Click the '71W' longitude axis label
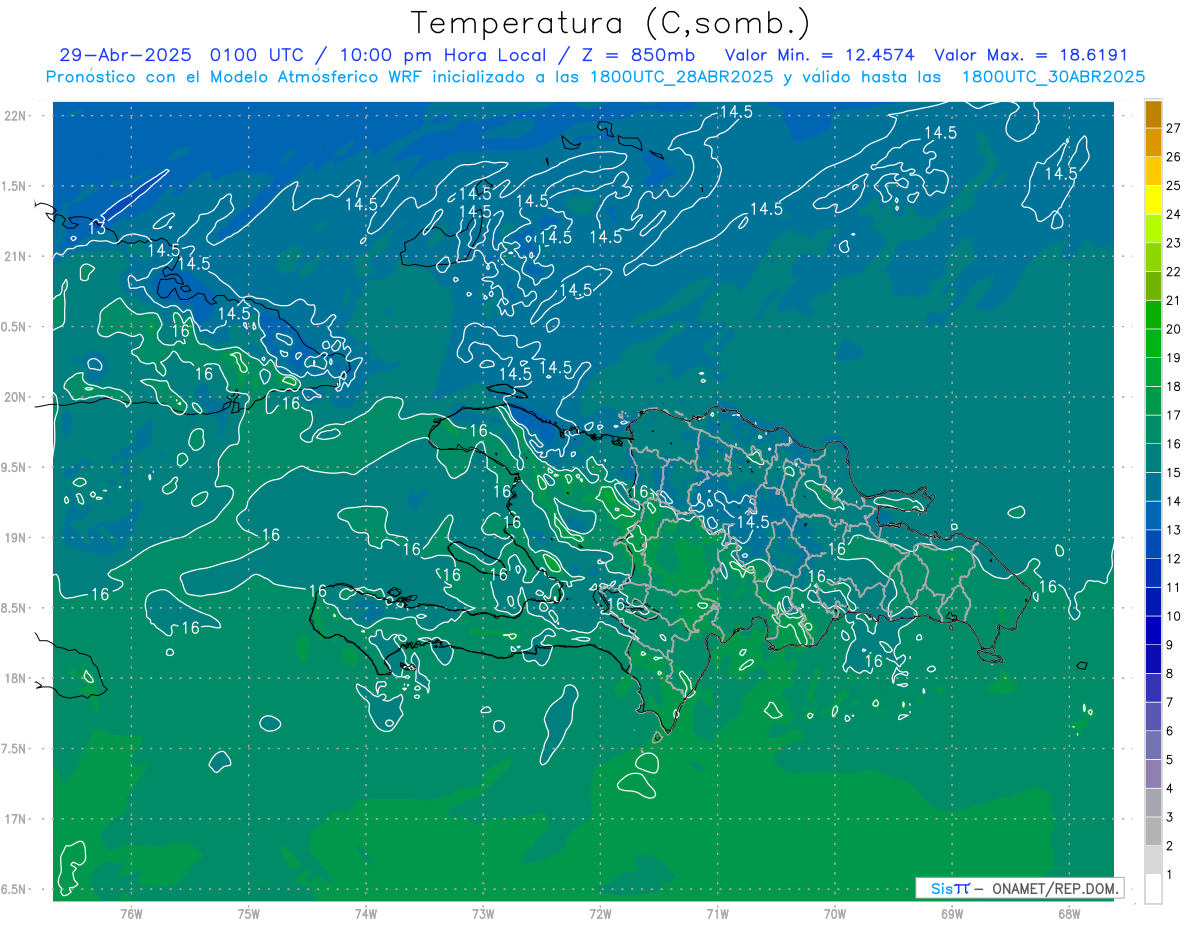This screenshot has height=927, width=1200. click(x=717, y=914)
